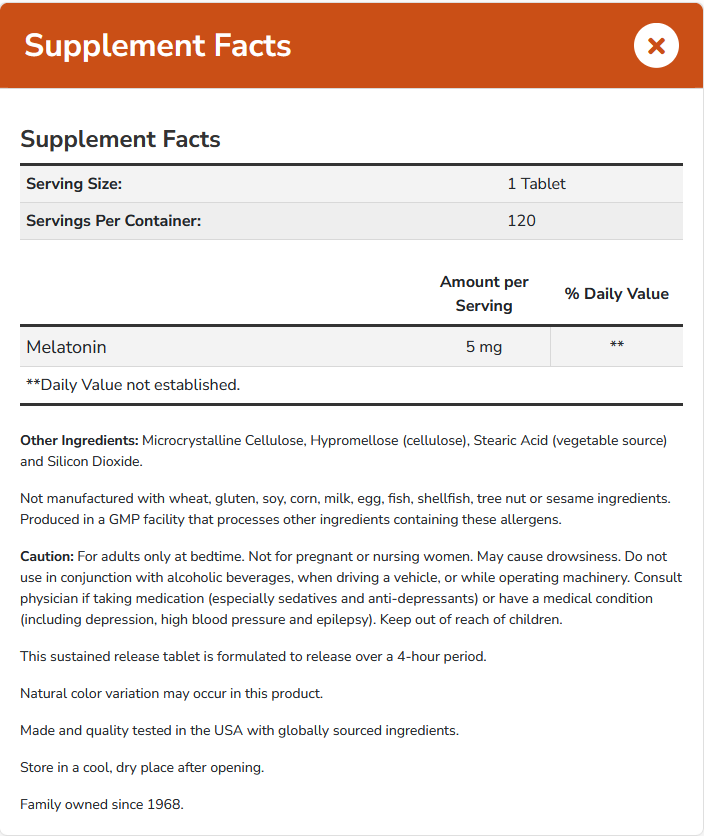Click the dark Supplement Facts section heading

coord(120,139)
